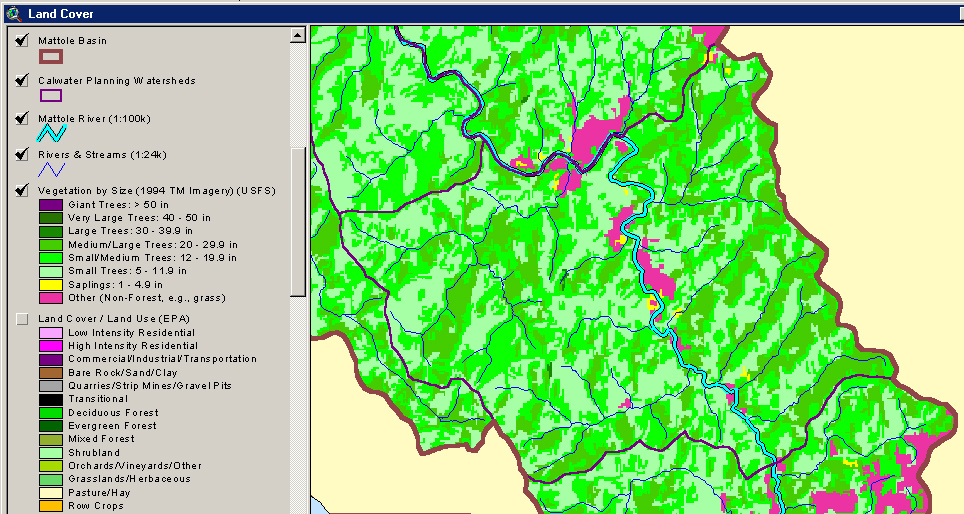
Task: Uncheck Vegetation by Size layer checkbox
Action: (22, 191)
